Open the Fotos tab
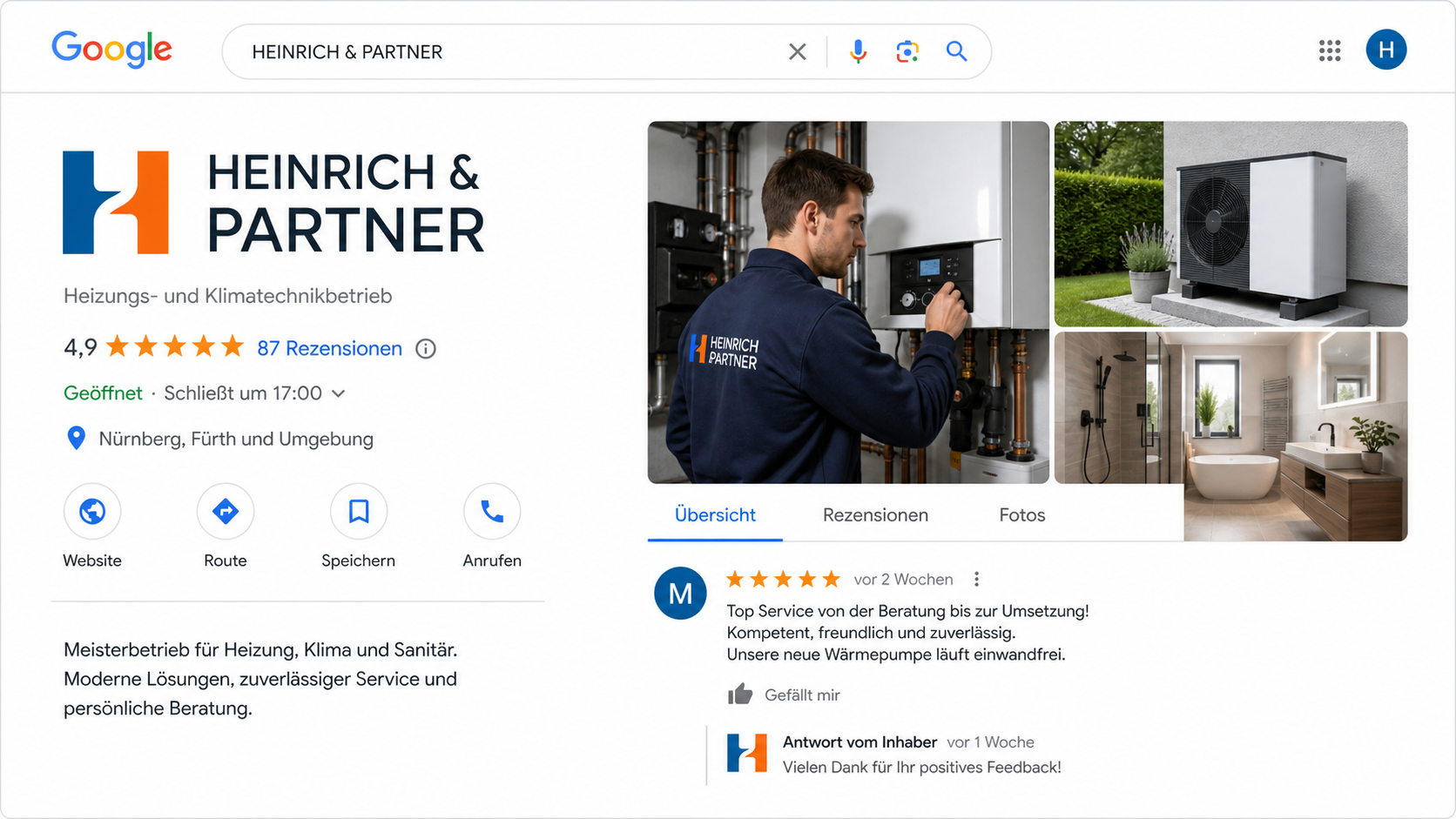Image resolution: width=1456 pixels, height=819 pixels. point(1021,515)
